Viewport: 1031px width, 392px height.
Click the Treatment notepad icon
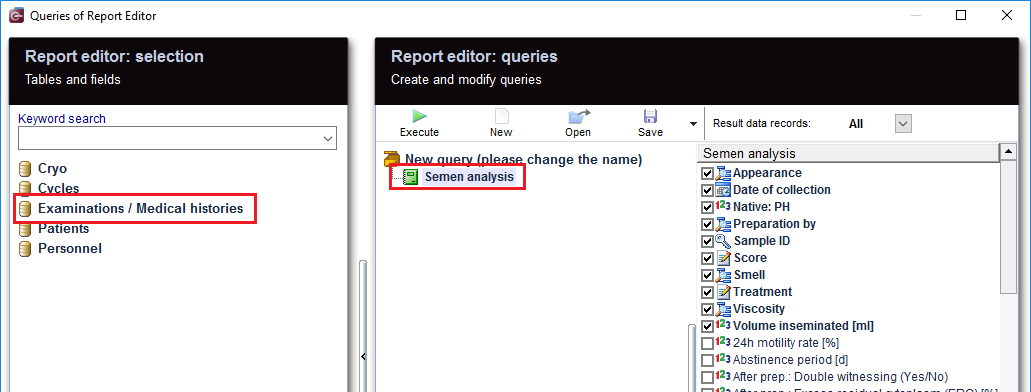click(x=723, y=292)
